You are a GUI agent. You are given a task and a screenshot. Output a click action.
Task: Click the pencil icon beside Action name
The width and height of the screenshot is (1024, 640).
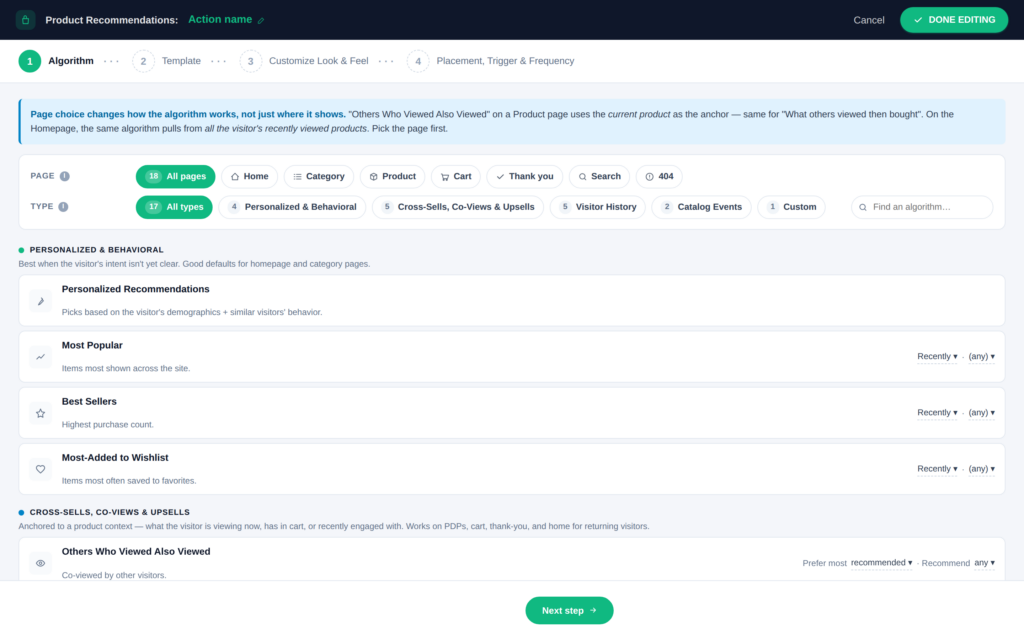click(261, 20)
